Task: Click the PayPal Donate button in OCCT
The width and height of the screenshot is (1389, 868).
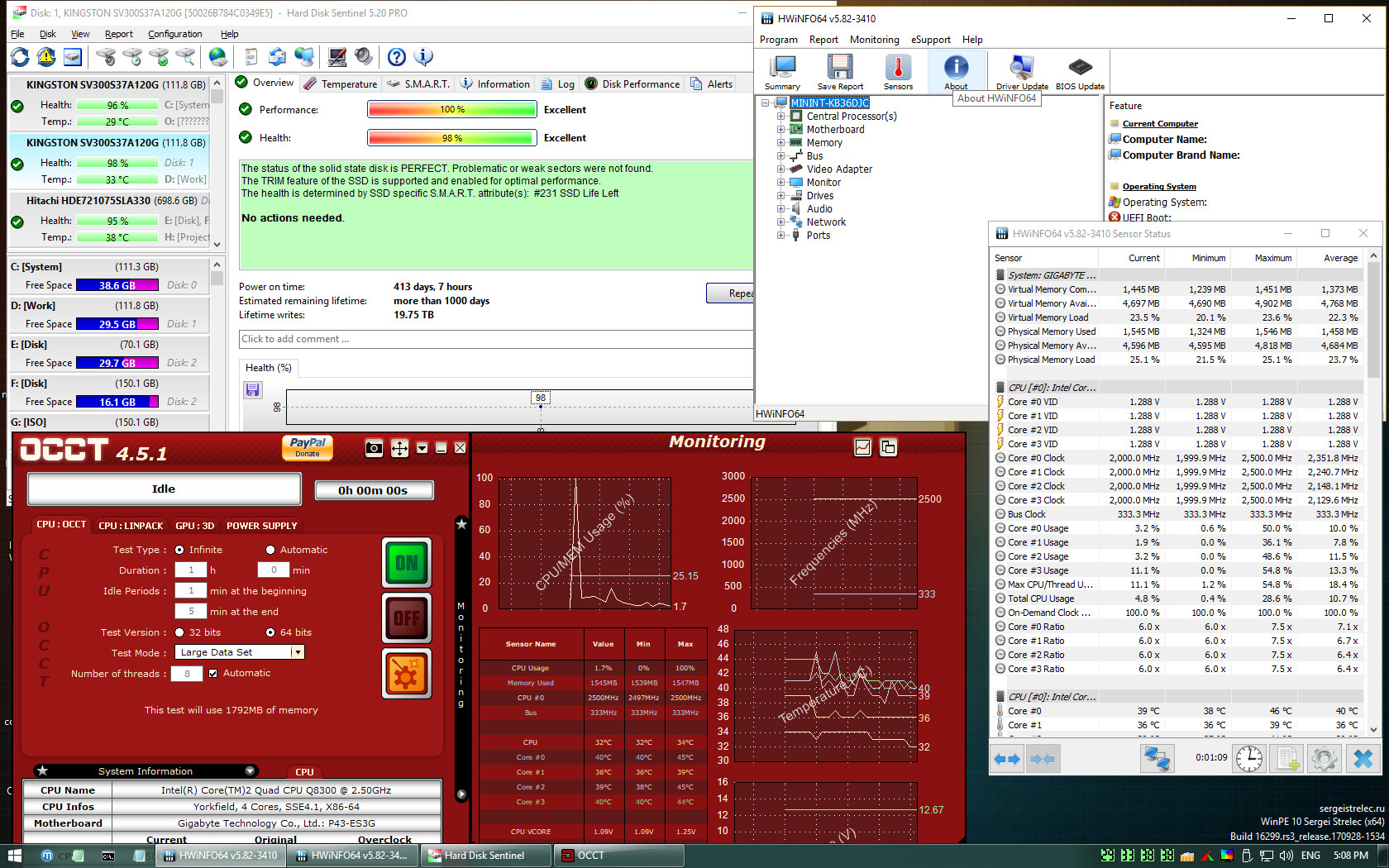Action: [308, 447]
